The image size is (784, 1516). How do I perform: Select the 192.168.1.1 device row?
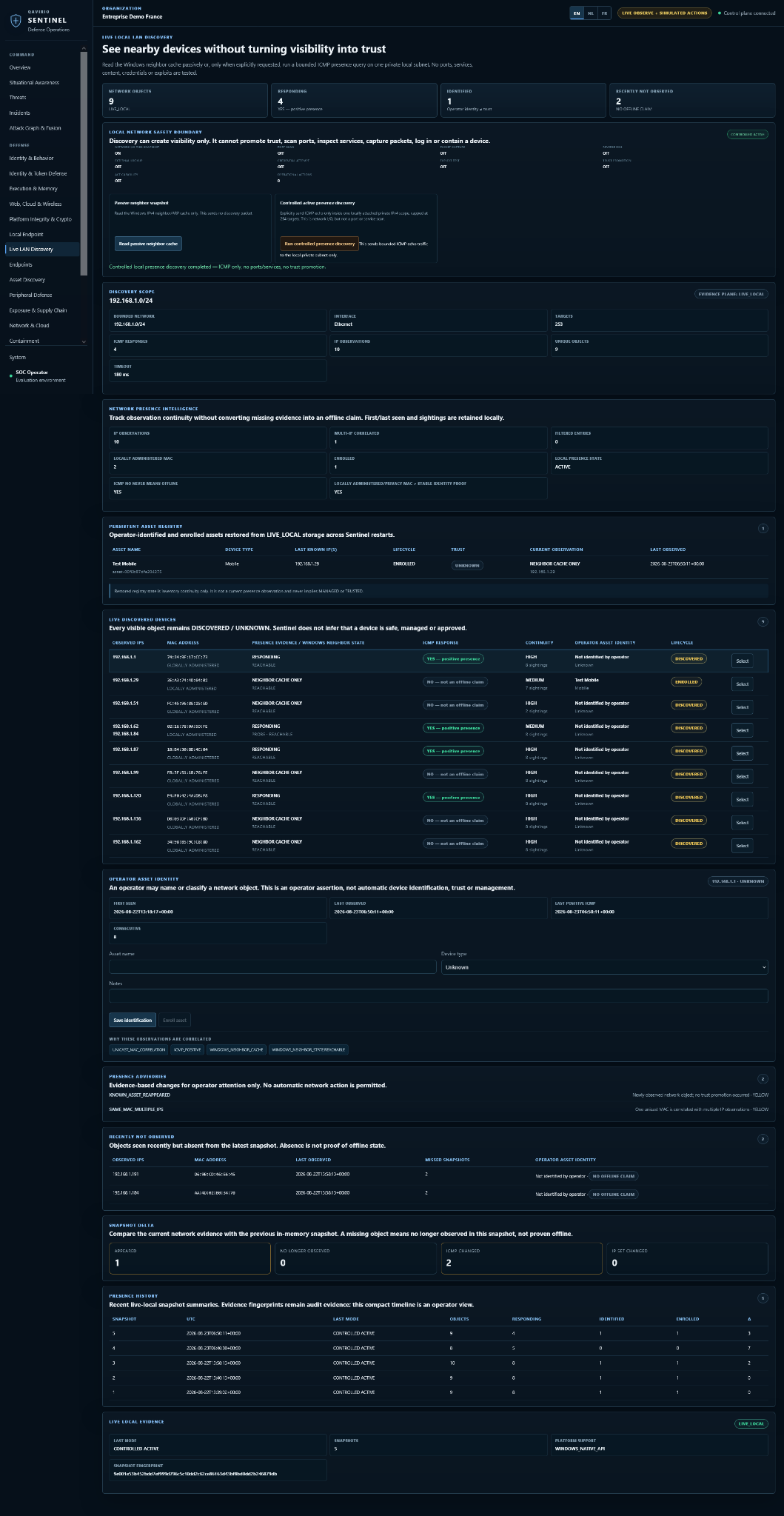[x=439, y=661]
